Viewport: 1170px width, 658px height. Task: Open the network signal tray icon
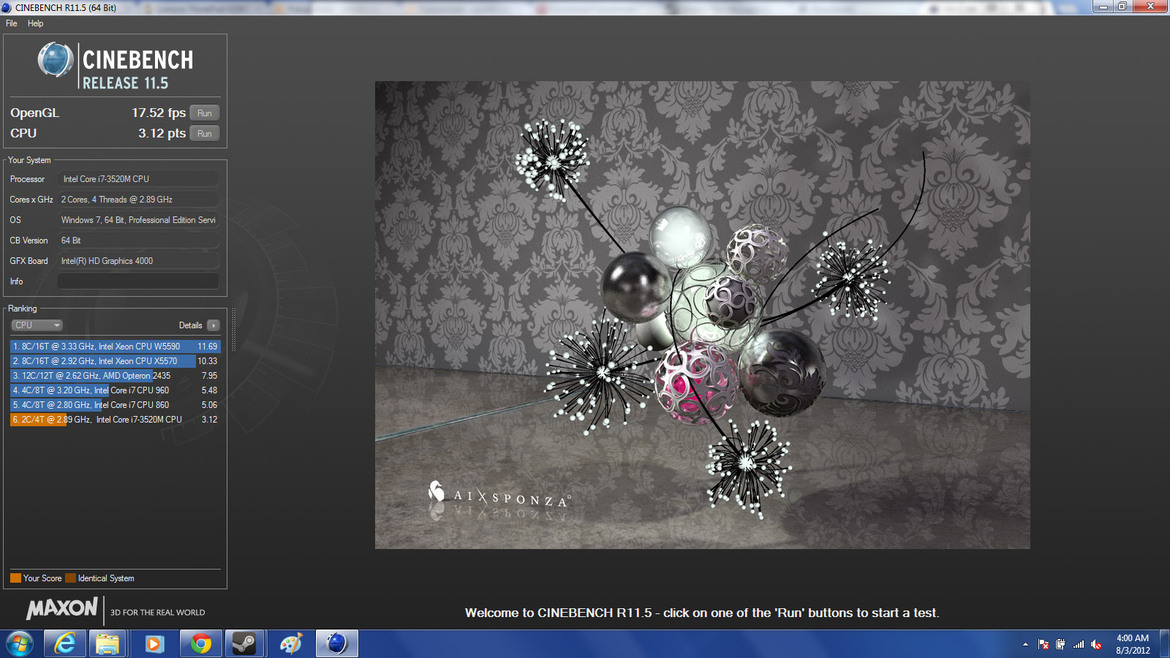coord(1078,645)
